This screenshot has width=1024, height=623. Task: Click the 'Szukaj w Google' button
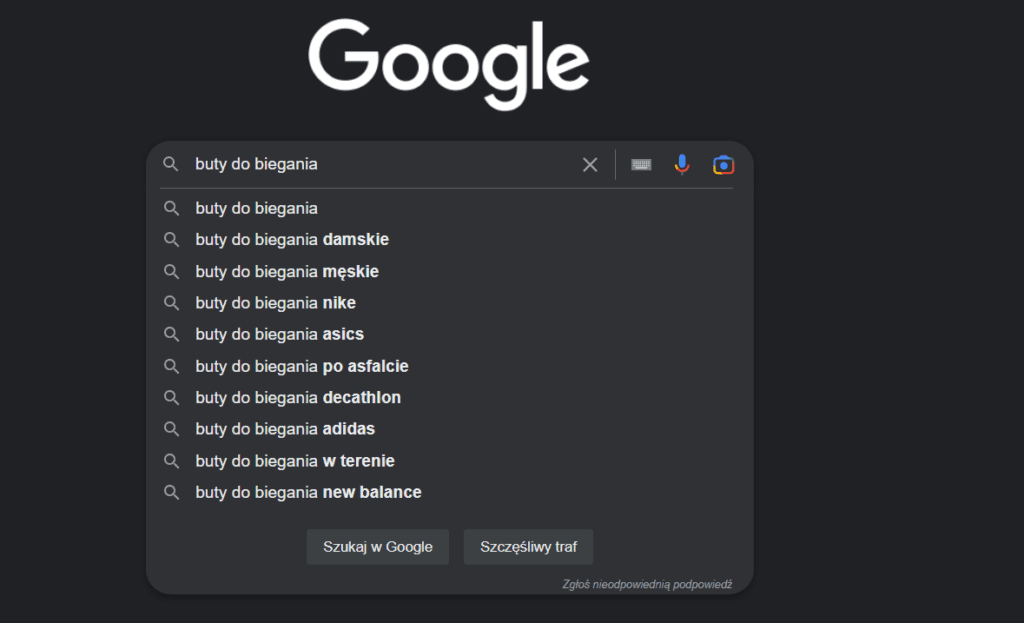coord(377,547)
